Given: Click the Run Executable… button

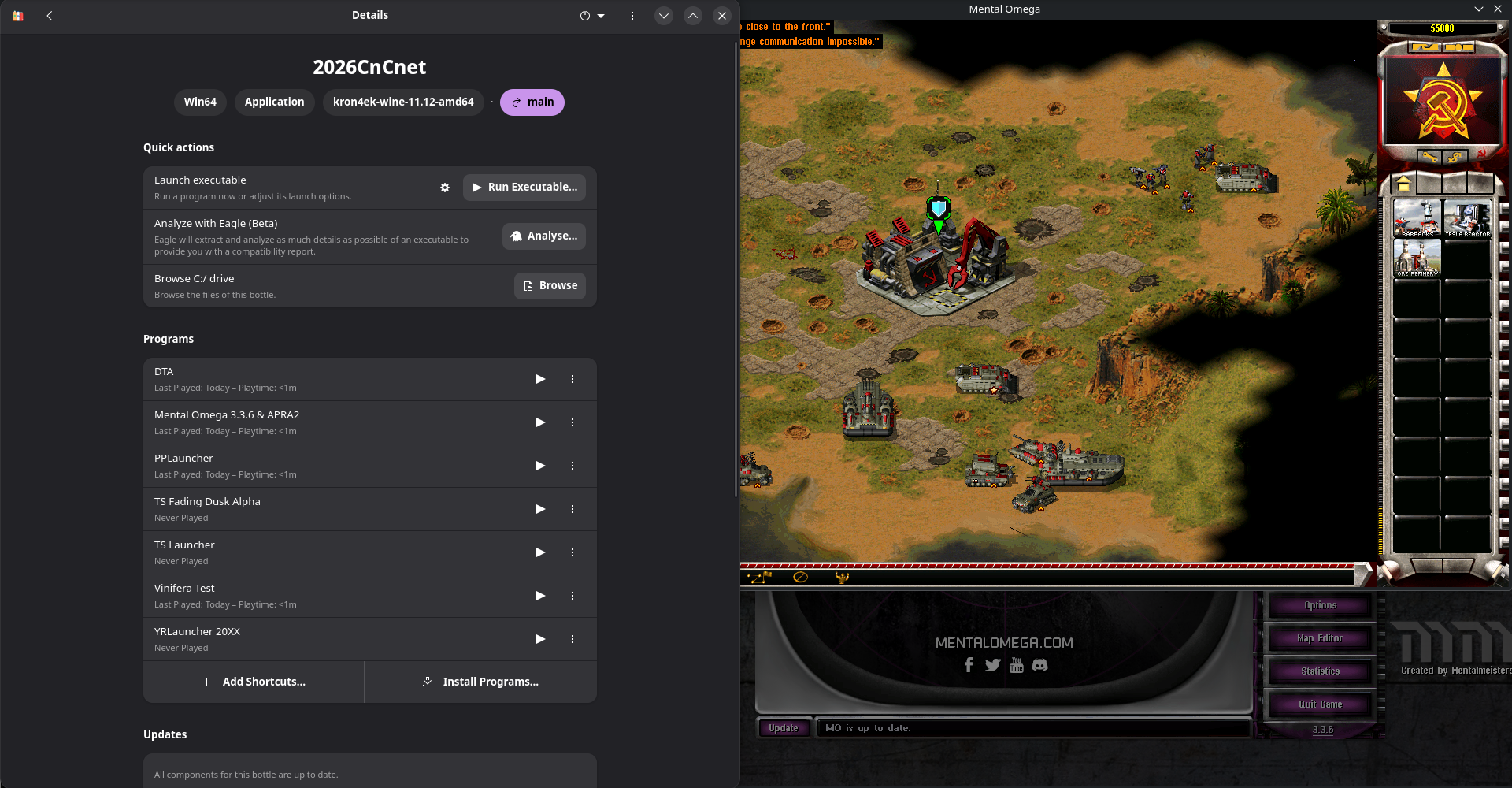Looking at the screenshot, I should 524,188.
